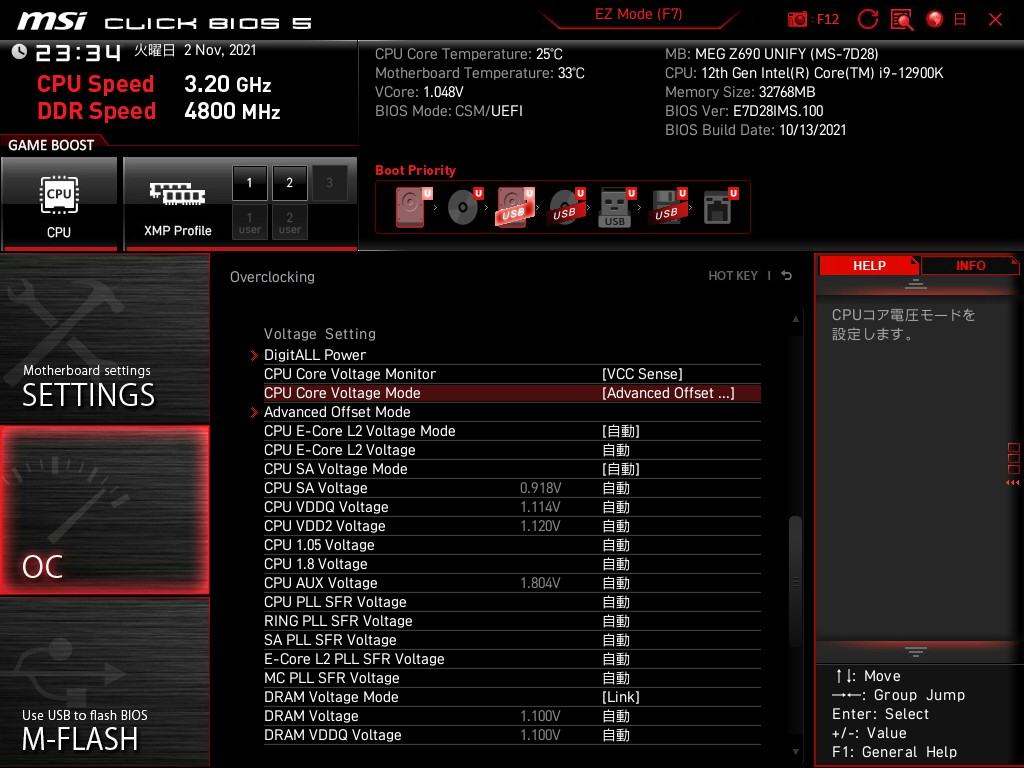
Task: Switch to EZ Mode (F7)
Action: coord(638,14)
